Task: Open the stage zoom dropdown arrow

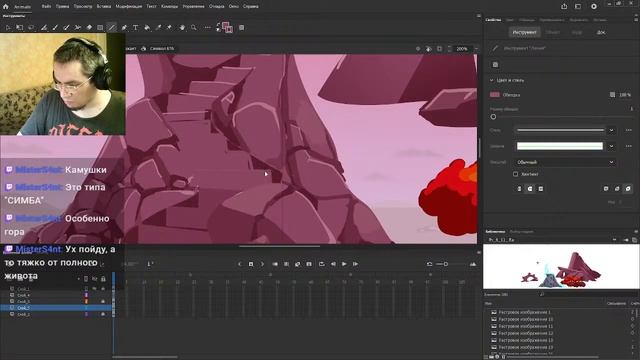Action: click(x=476, y=49)
